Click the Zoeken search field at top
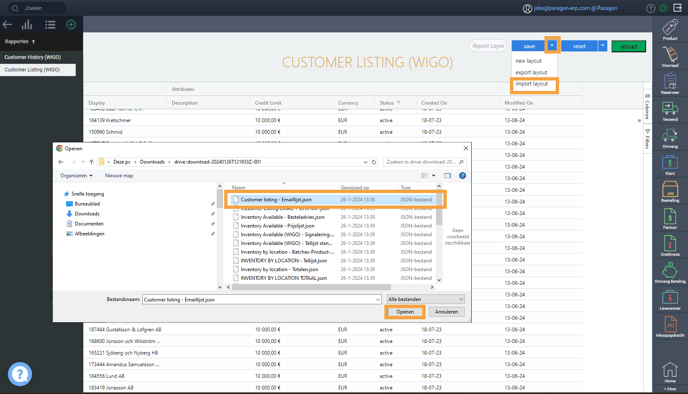This screenshot has width=688, height=394. (37, 8)
